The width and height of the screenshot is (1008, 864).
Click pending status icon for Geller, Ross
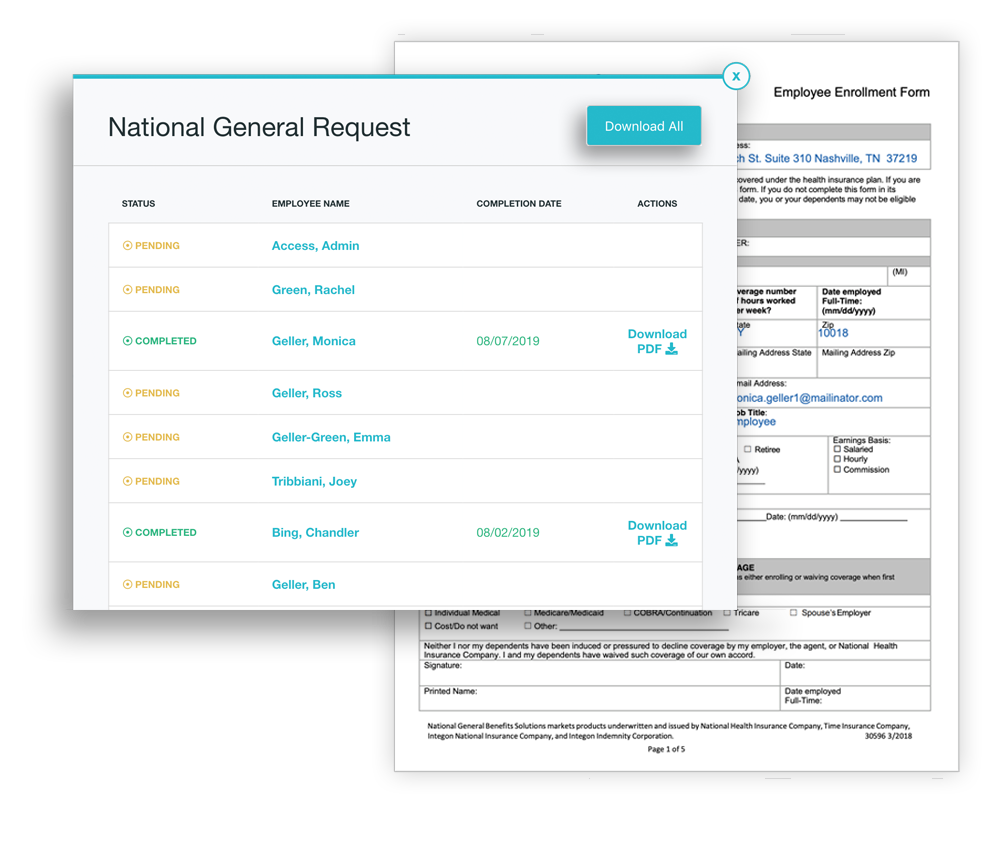pyautogui.click(x=127, y=393)
